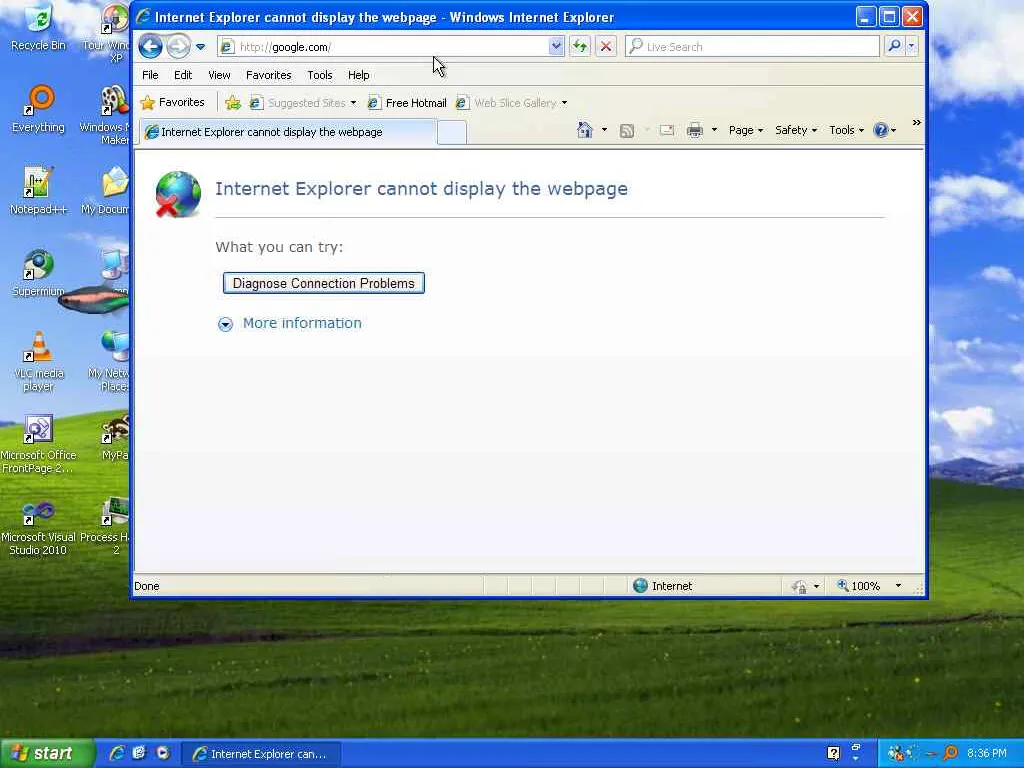Click Show Desktop icon in Quick Launch
This screenshot has width=1024, height=768.
[139, 753]
